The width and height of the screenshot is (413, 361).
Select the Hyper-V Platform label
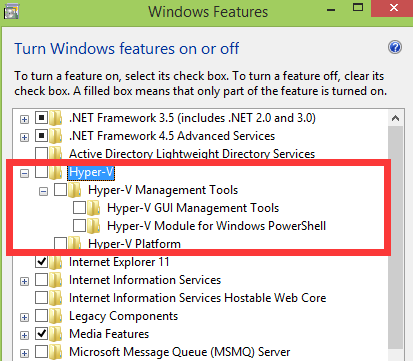coord(134,244)
